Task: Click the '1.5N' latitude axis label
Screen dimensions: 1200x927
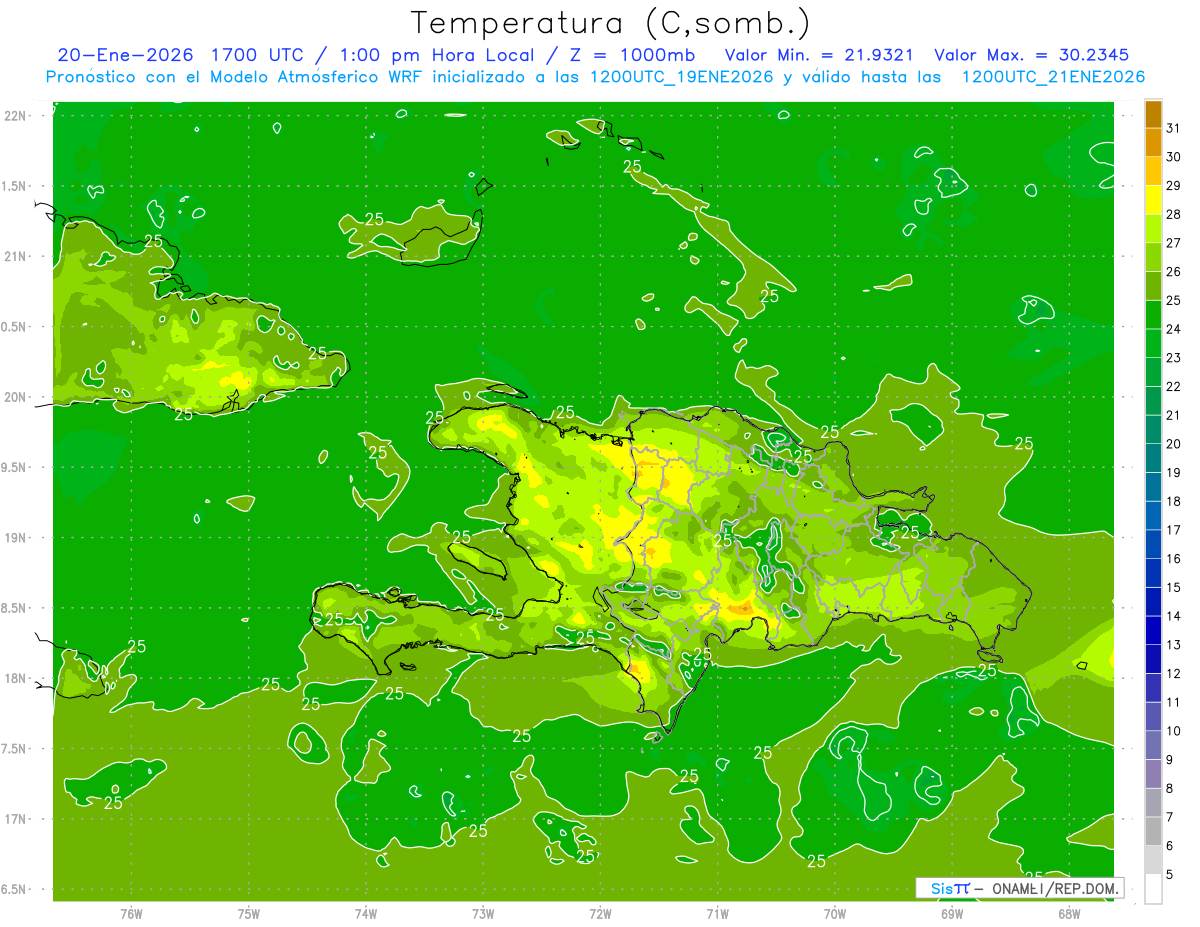Action: tap(15, 187)
